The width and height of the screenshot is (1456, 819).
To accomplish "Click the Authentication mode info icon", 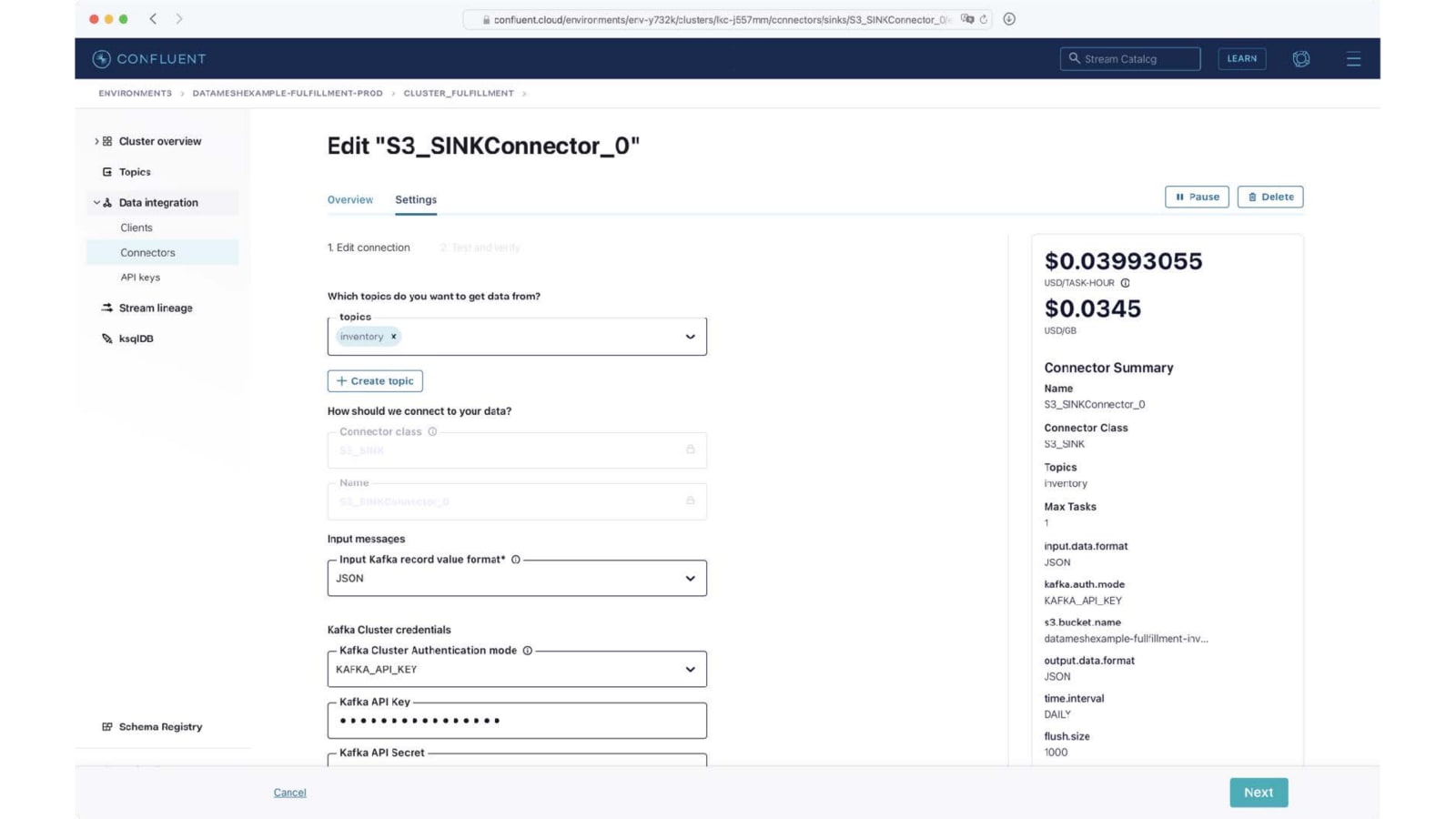I will pos(528,651).
